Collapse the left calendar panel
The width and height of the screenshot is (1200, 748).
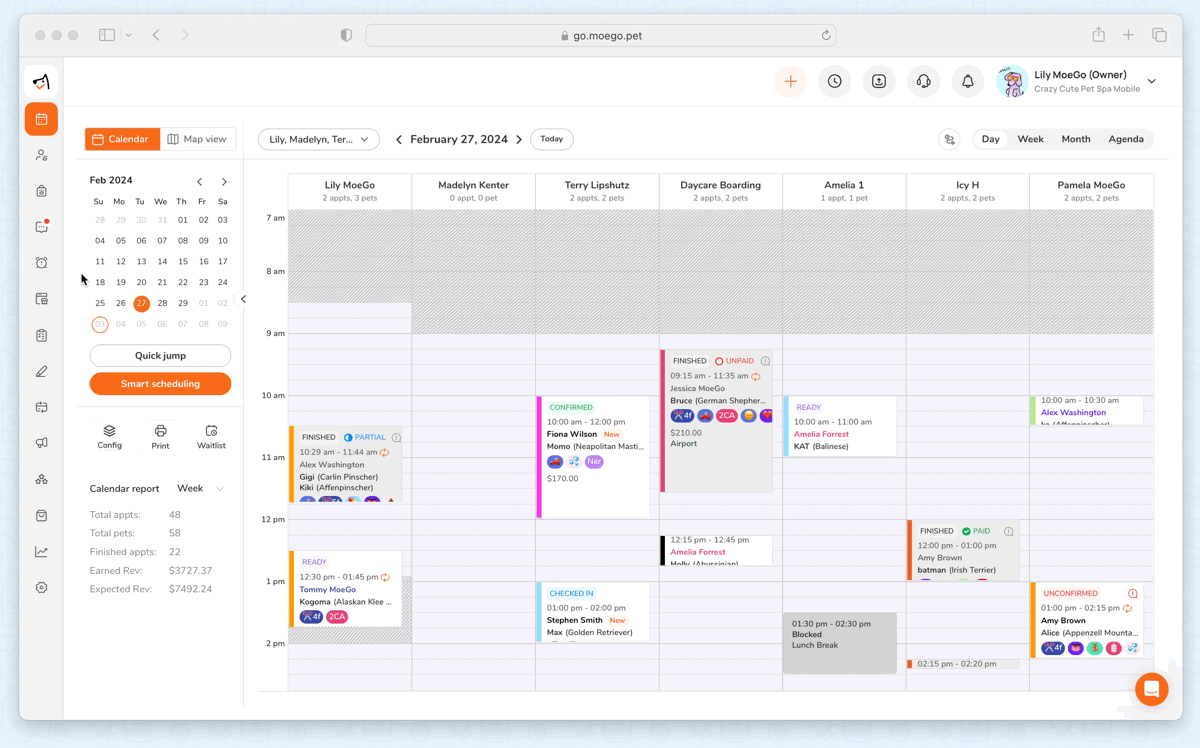coord(243,299)
